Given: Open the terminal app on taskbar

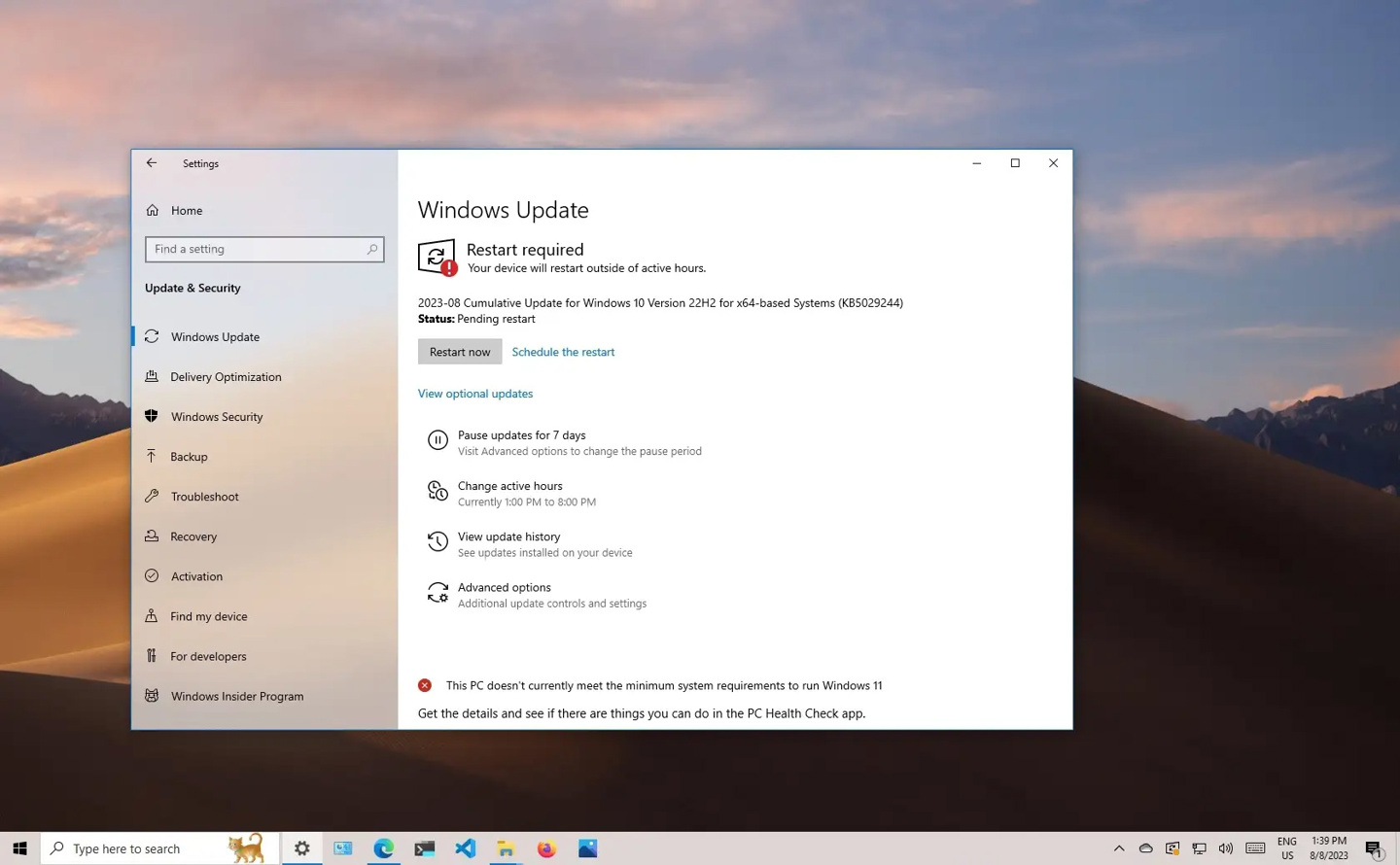Looking at the screenshot, I should (425, 848).
